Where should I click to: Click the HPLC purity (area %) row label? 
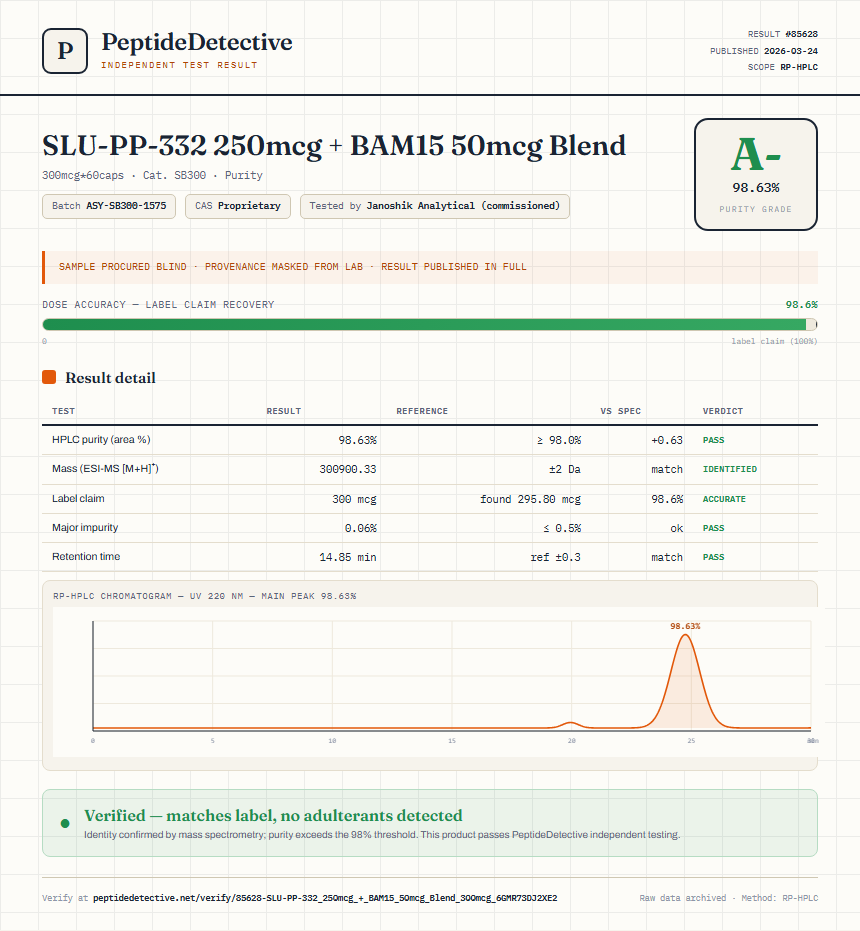101,439
